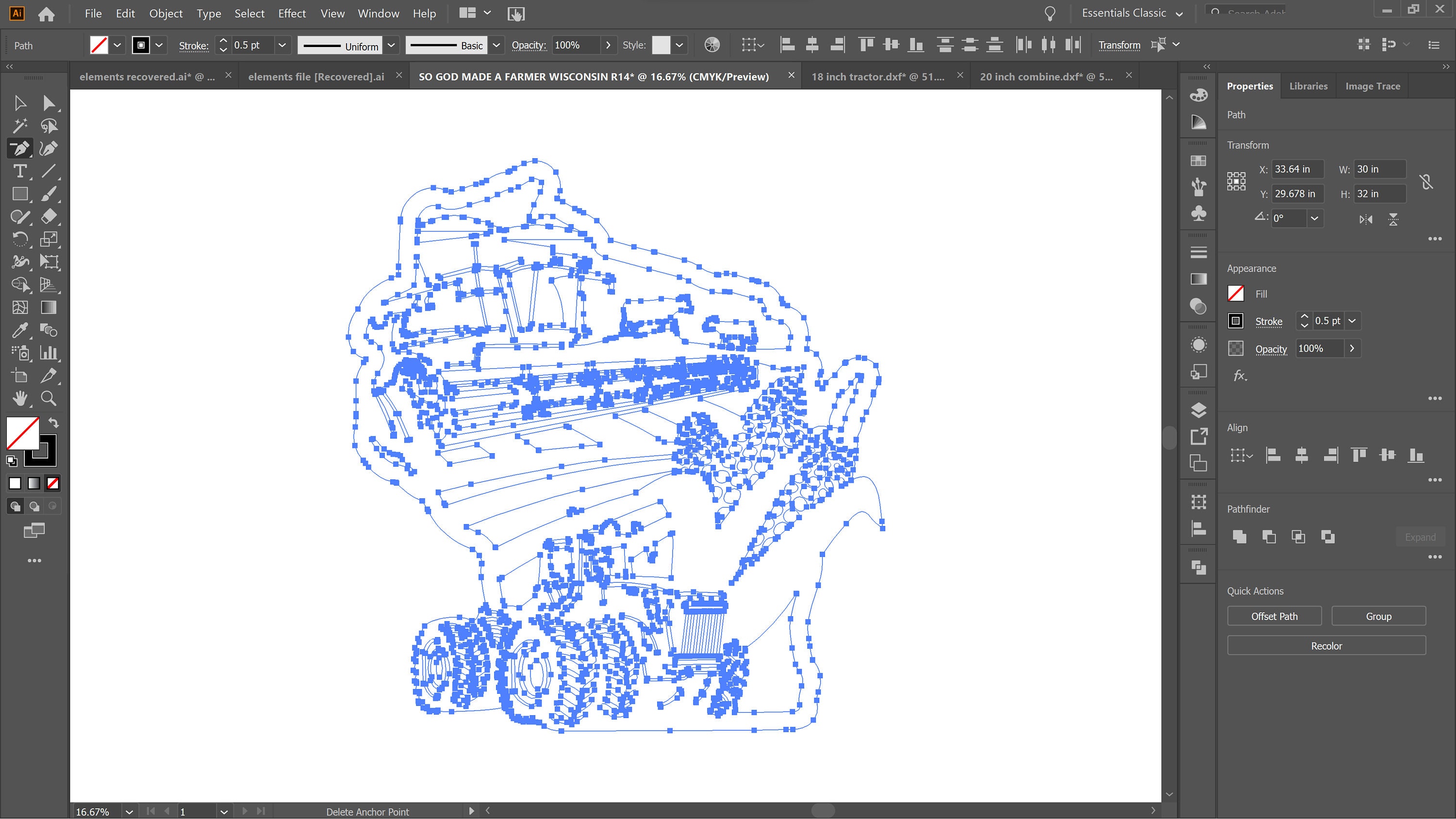Apply Unite in the Pathfinder panel
The width and height of the screenshot is (1456, 819).
(1239, 537)
